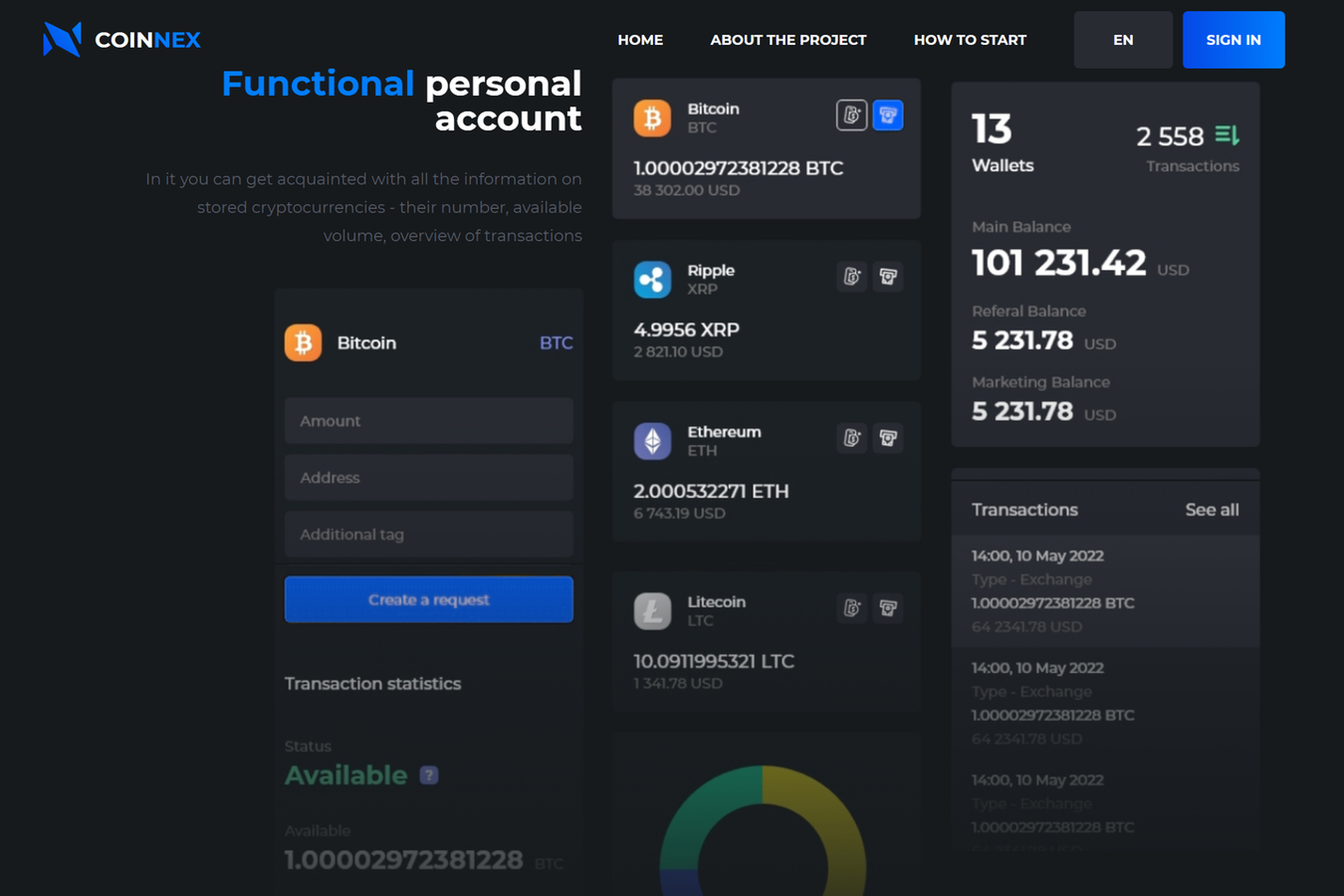Focus the Additional tag input field
This screenshot has width=1344, height=896.
(x=429, y=535)
